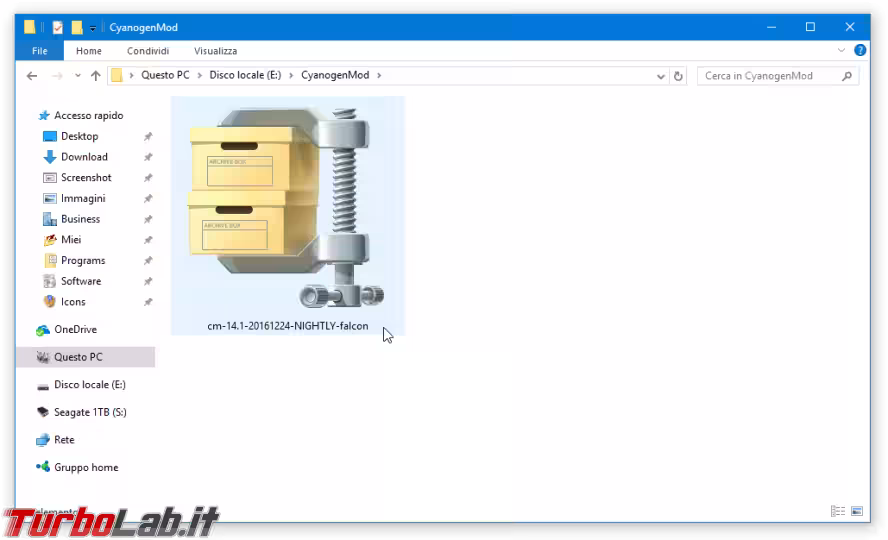This screenshot has height=540, width=888.
Task: Switch to the Home ribbon tab
Action: point(89,51)
